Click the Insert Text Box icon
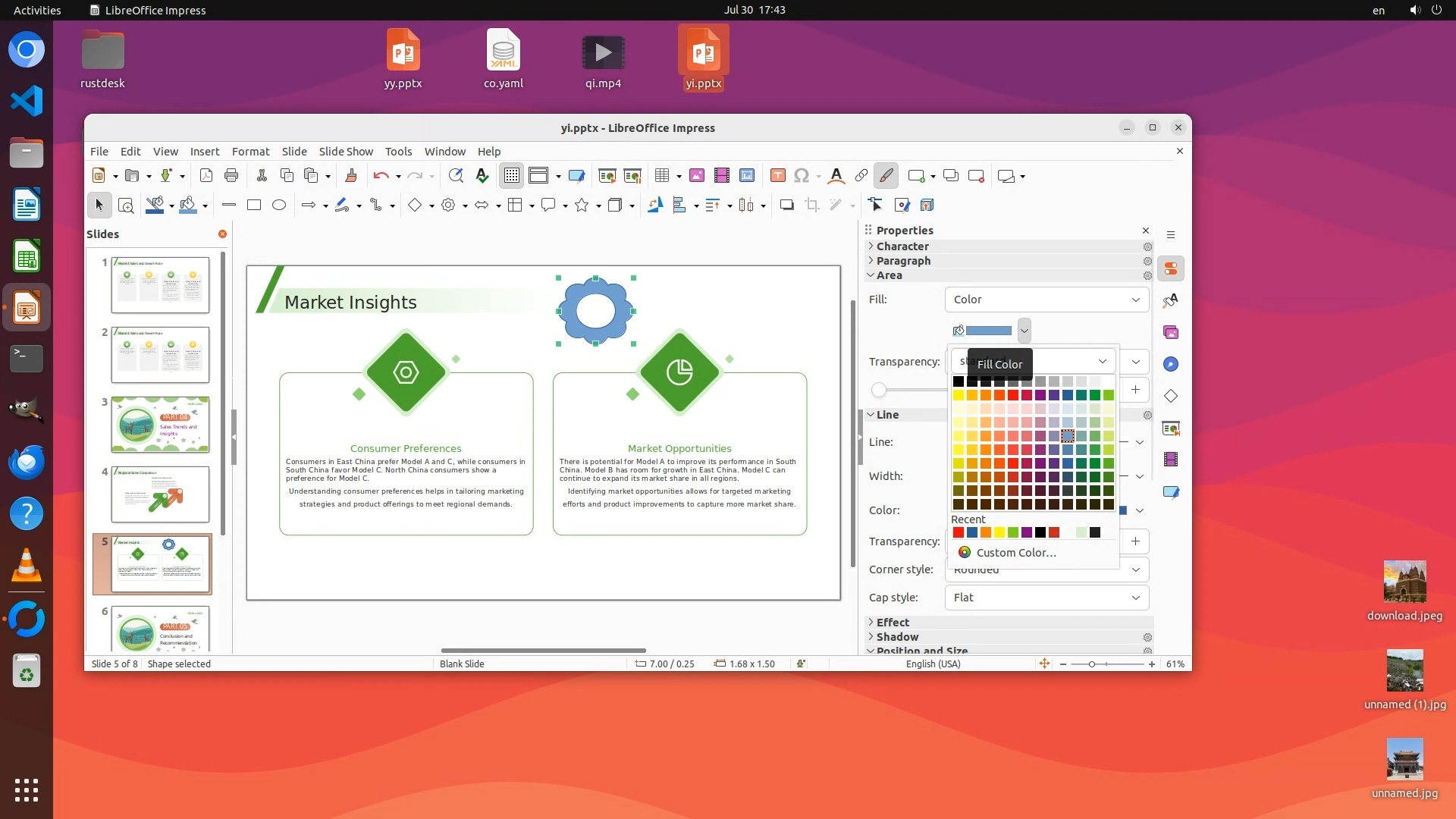Screen dimensions: 1456x819 pos(777,176)
